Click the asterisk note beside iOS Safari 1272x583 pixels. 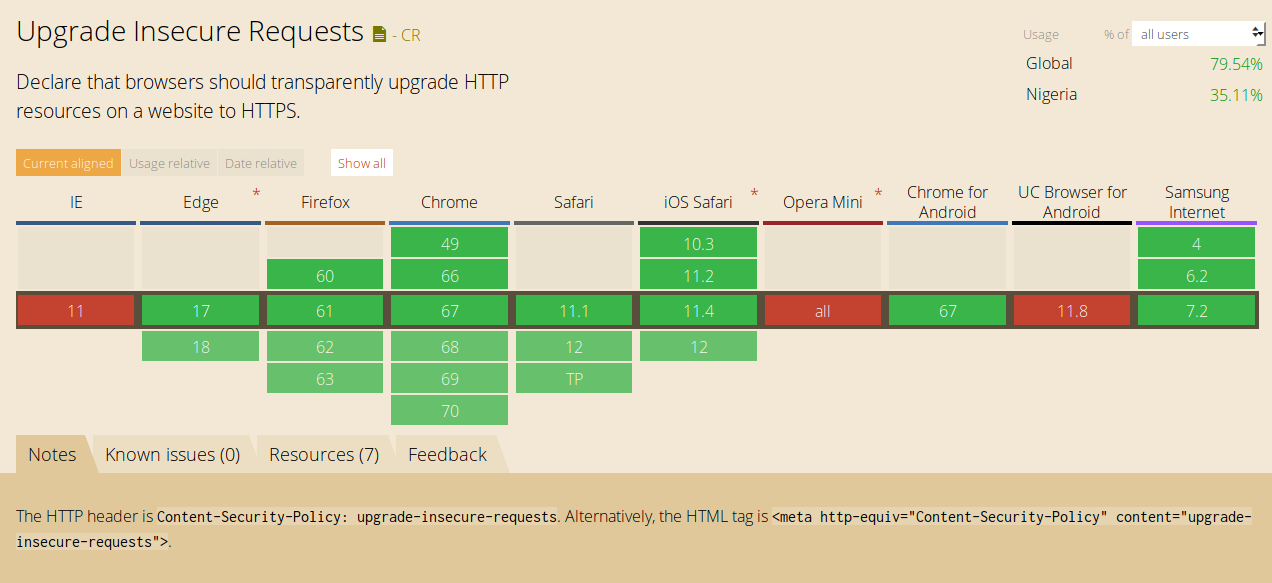pos(754,193)
